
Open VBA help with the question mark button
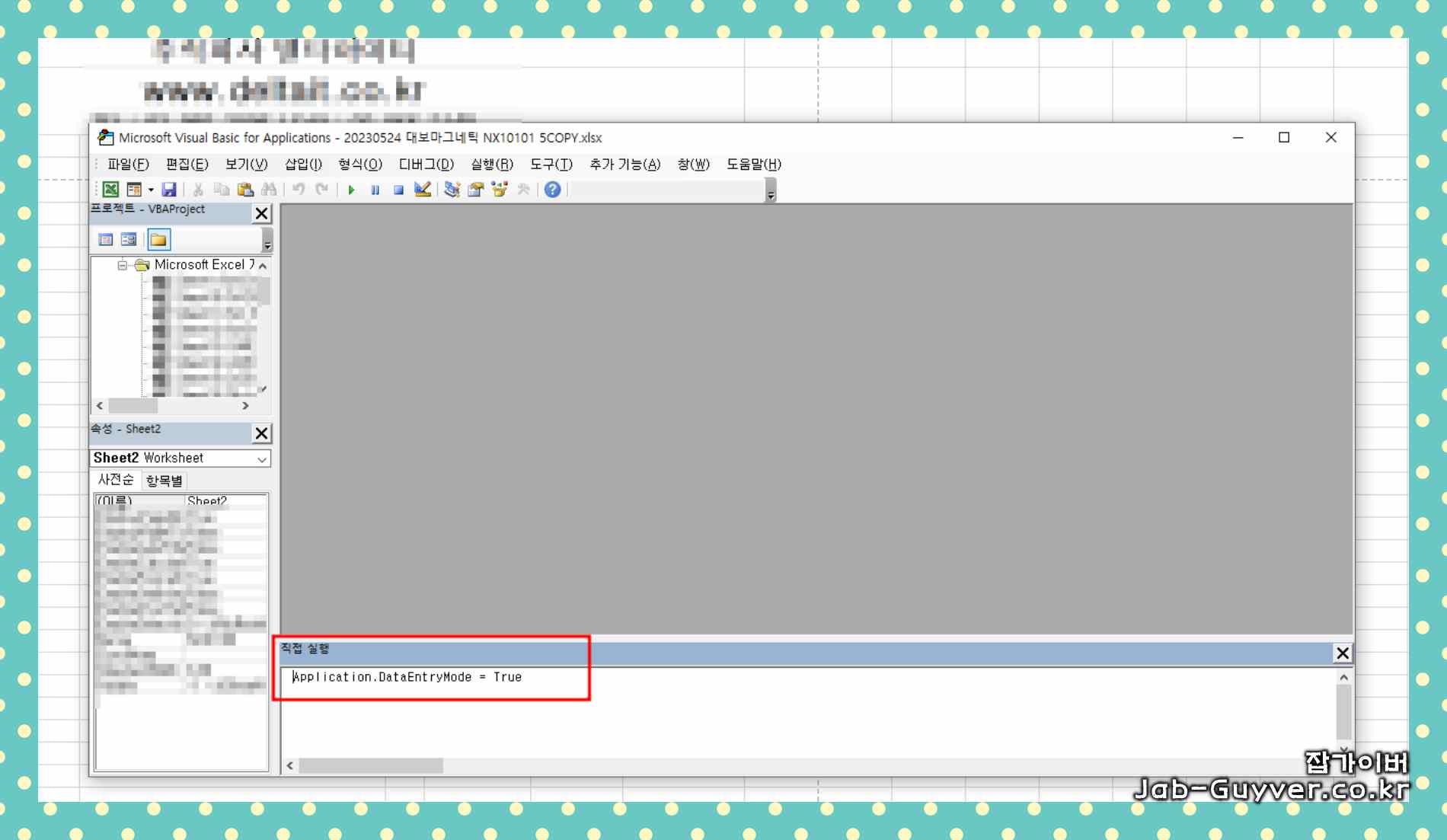[x=551, y=190]
